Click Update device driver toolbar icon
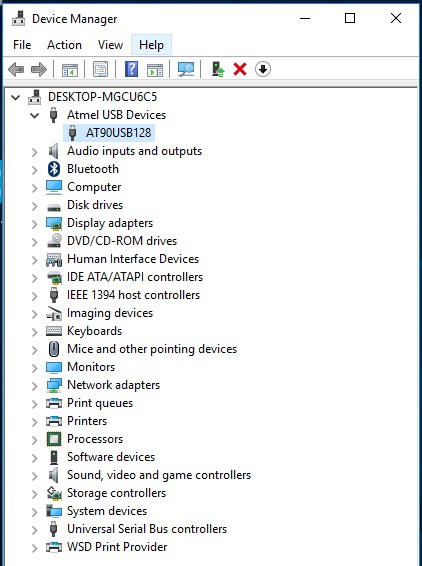 tap(218, 69)
